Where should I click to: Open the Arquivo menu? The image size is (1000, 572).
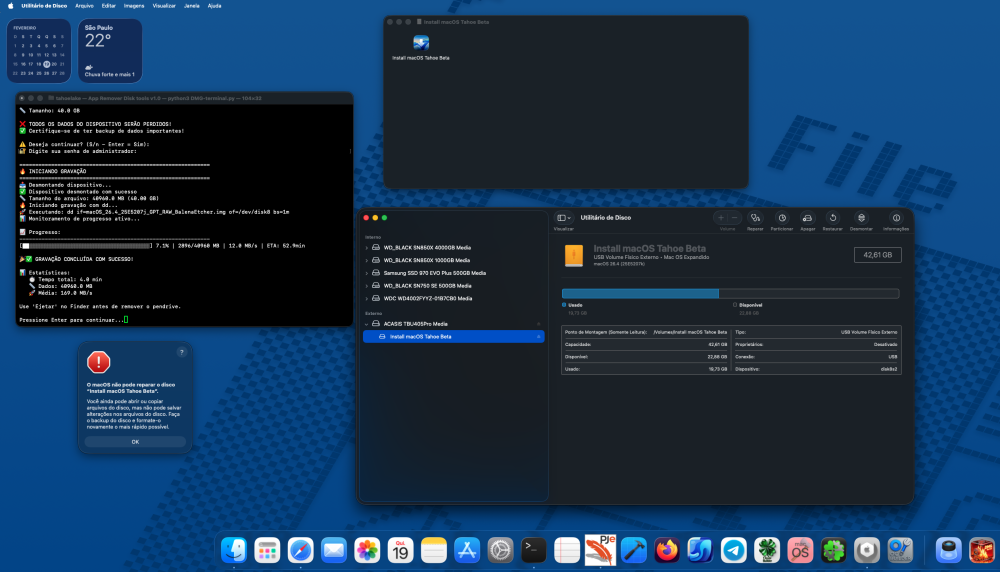[x=84, y=6]
